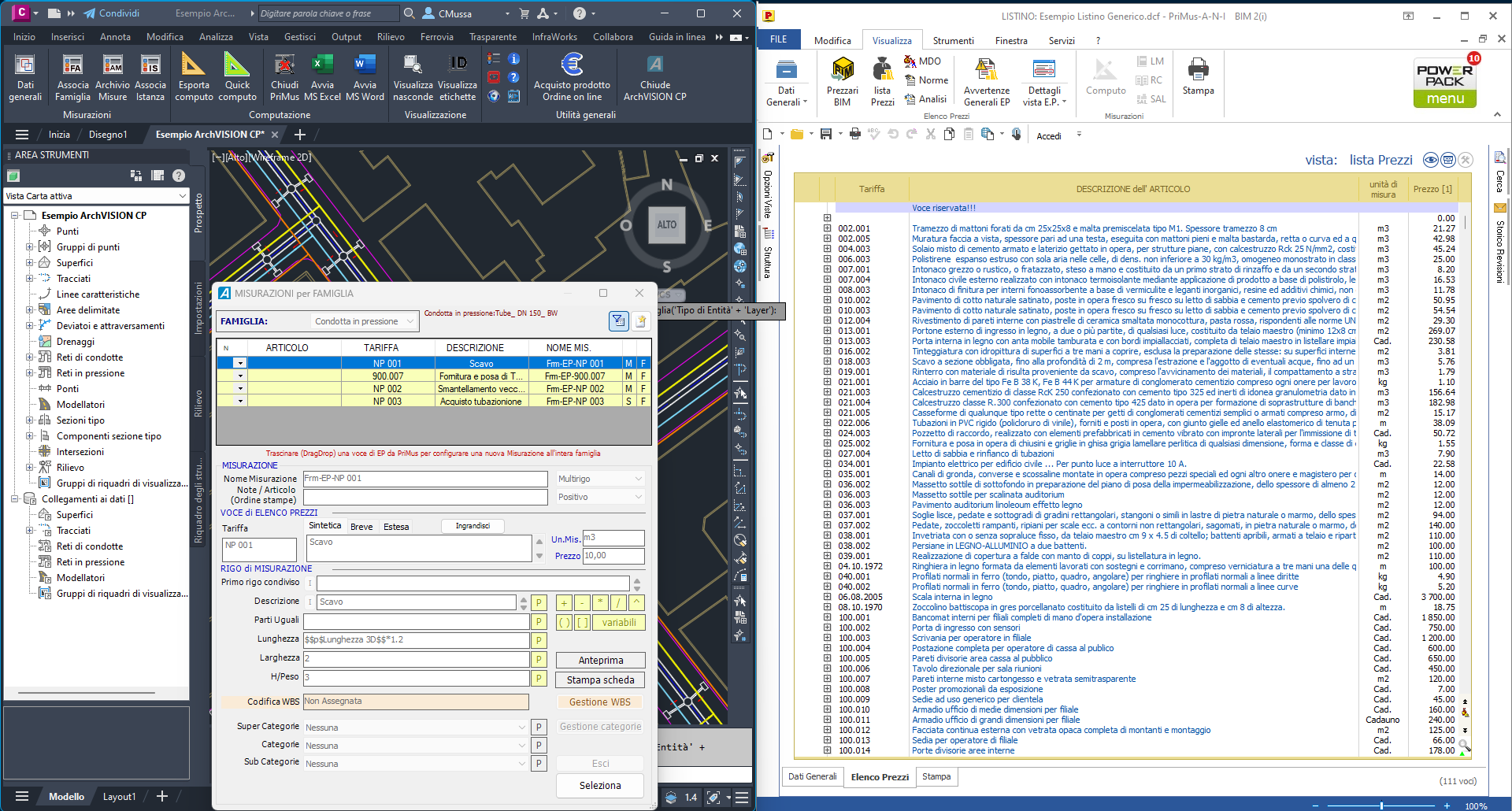This screenshot has width=1512, height=811.
Task: Open Avvertenze Generali EP
Action: [987, 82]
